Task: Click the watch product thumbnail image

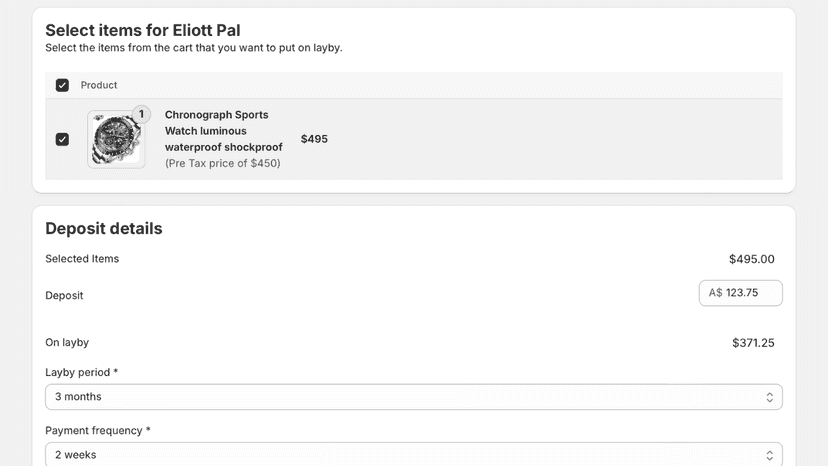Action: [116, 139]
